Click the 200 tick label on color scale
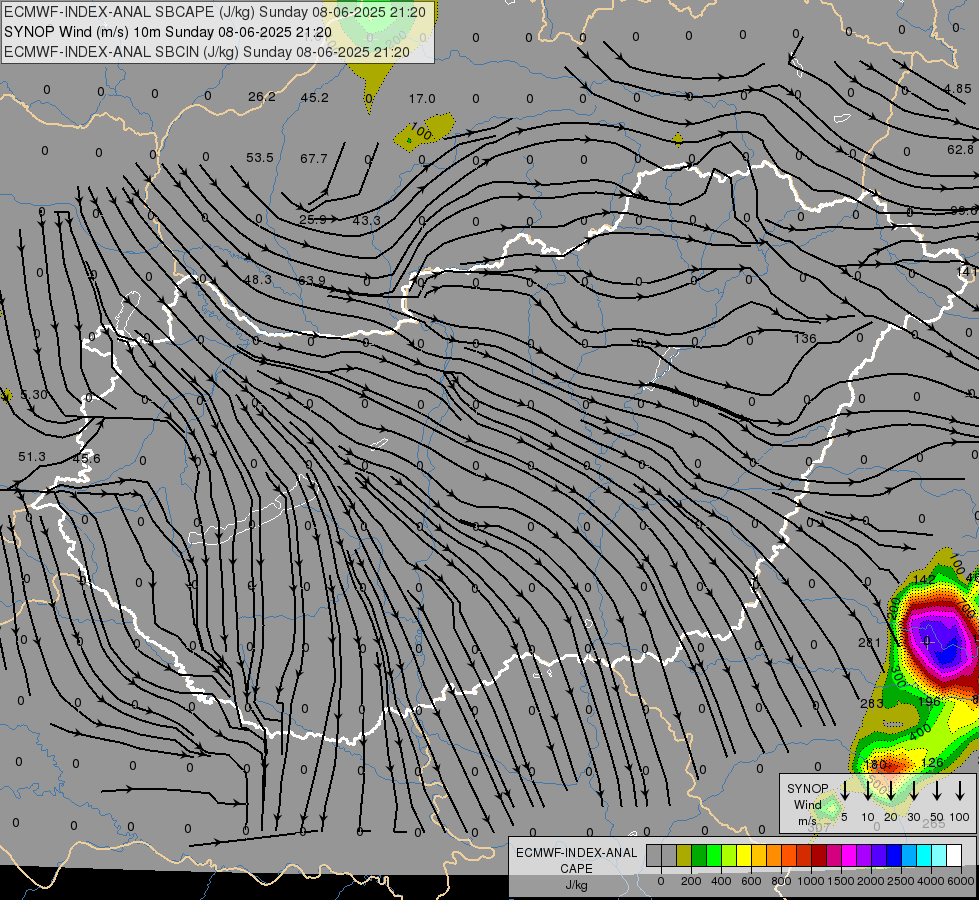The width and height of the screenshot is (979, 900). (x=691, y=881)
